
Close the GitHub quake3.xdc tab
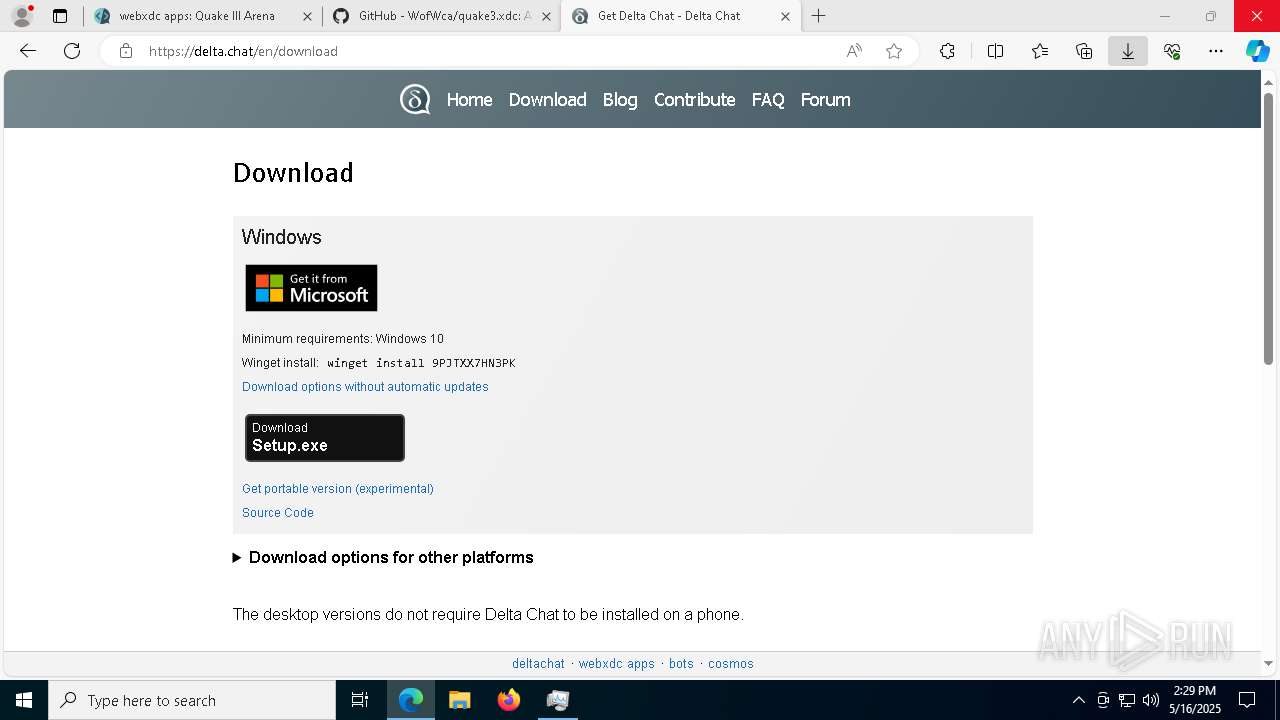point(546,16)
